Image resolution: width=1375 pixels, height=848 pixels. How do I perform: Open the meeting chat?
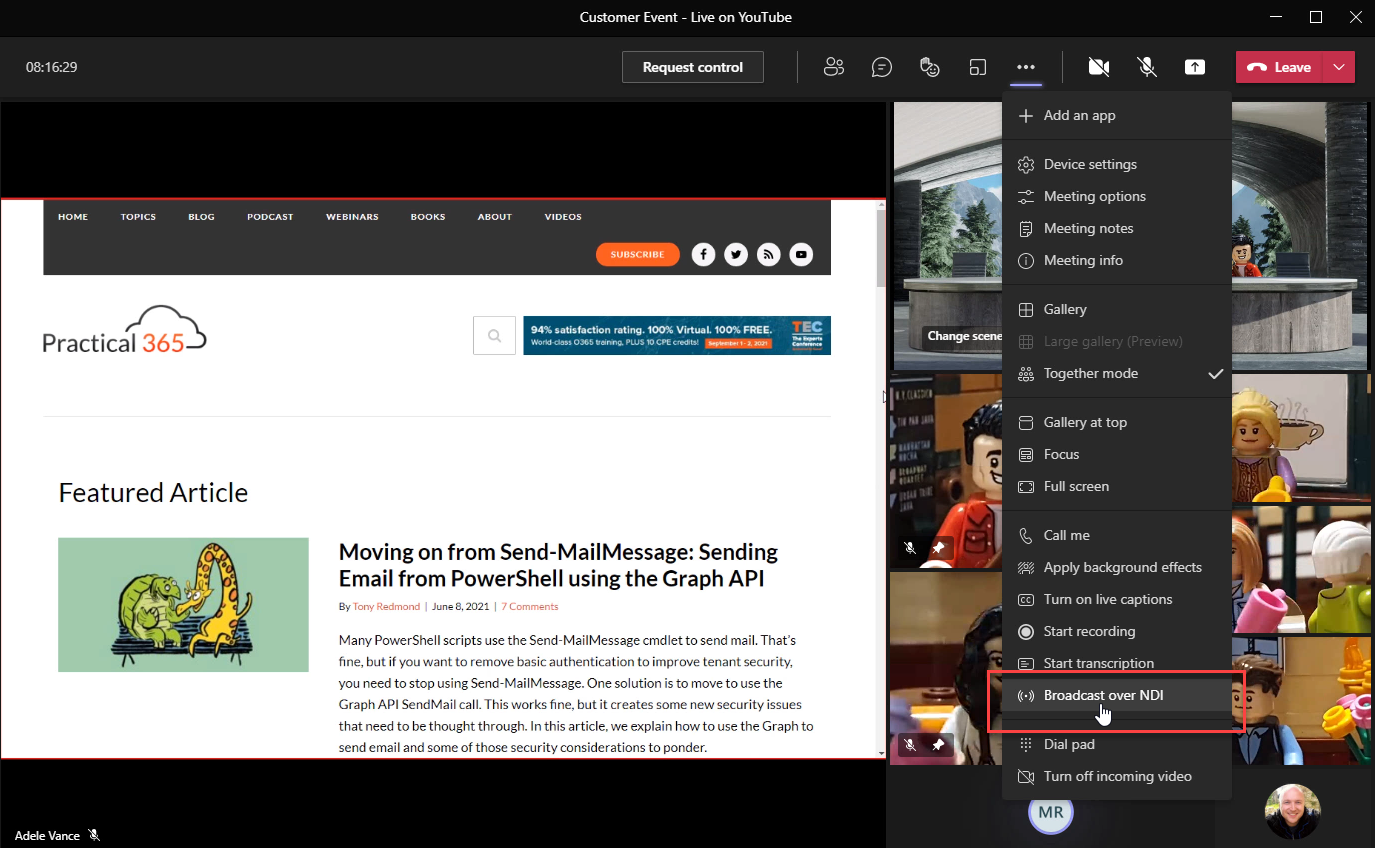[x=881, y=67]
